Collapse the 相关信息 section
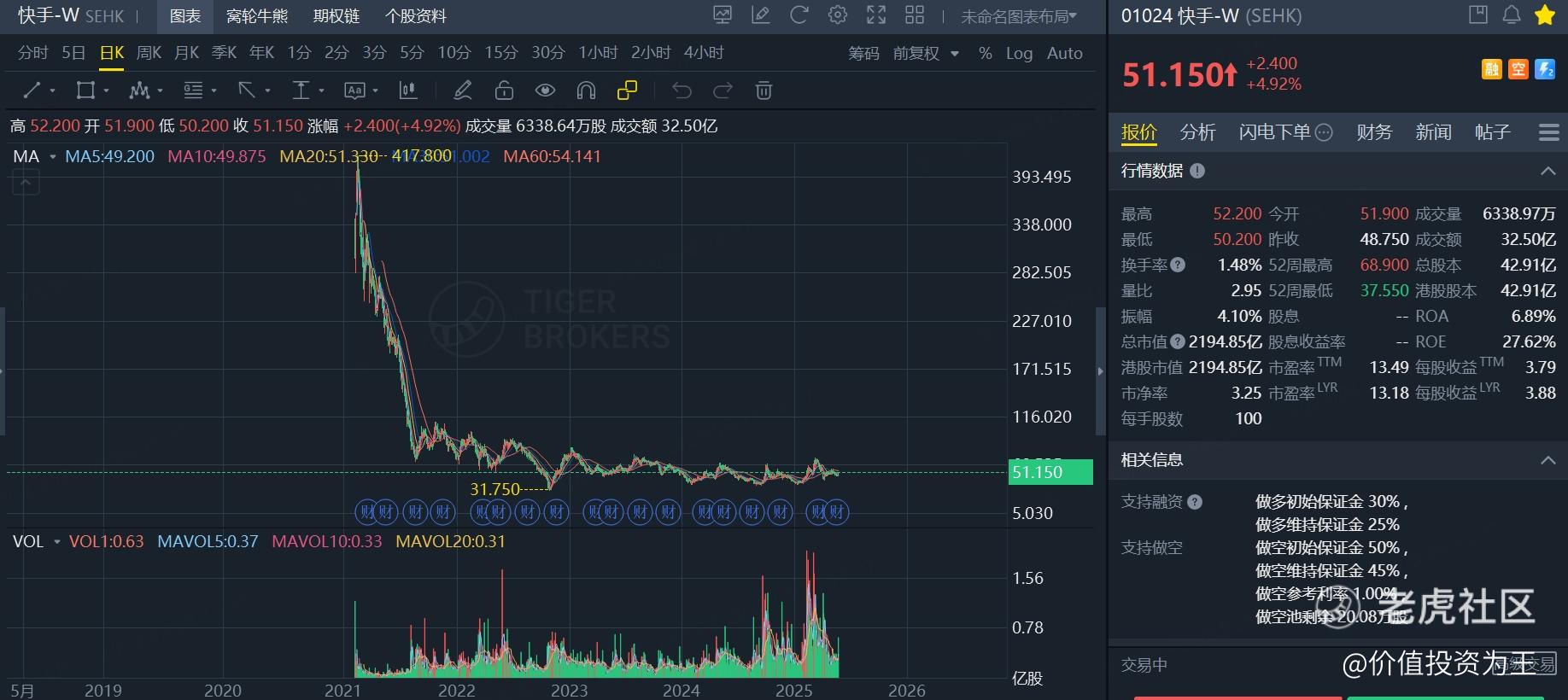This screenshot has width=1568, height=700. 1548,460
